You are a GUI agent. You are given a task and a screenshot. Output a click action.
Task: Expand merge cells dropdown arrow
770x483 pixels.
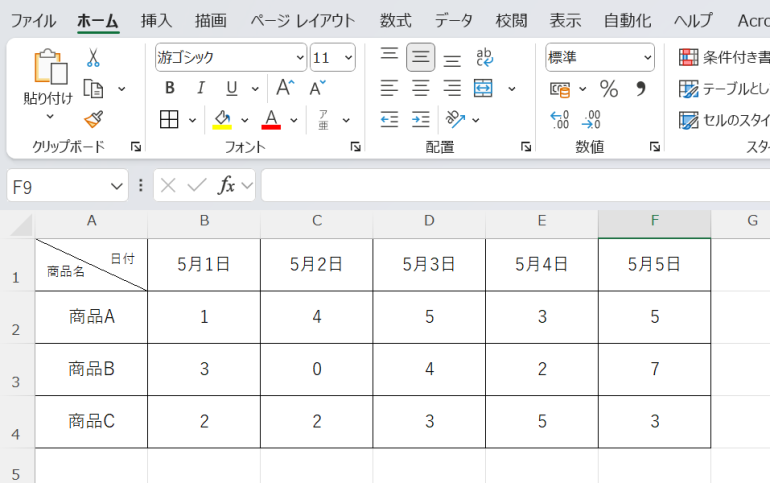coord(512,89)
